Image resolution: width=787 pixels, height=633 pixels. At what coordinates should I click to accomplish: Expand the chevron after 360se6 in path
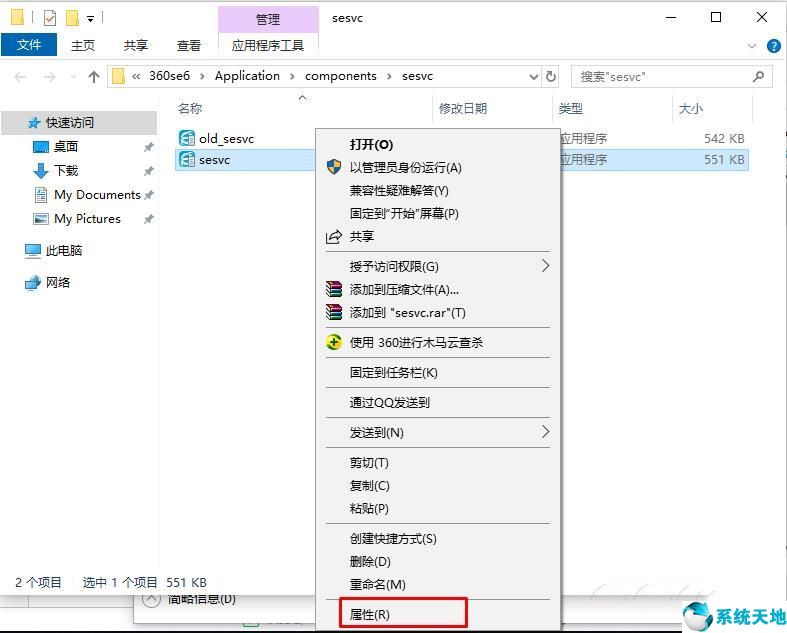coord(202,77)
